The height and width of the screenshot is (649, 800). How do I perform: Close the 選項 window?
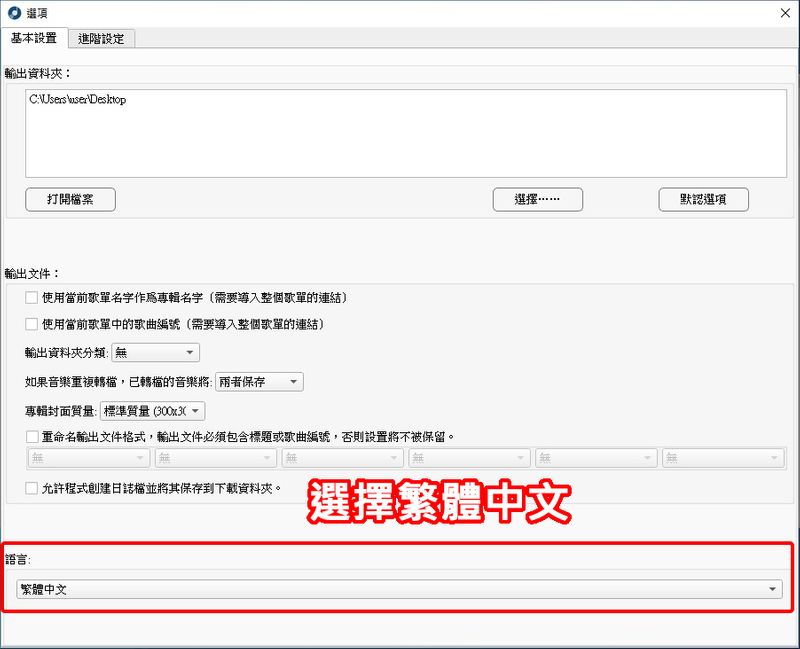coord(785,13)
